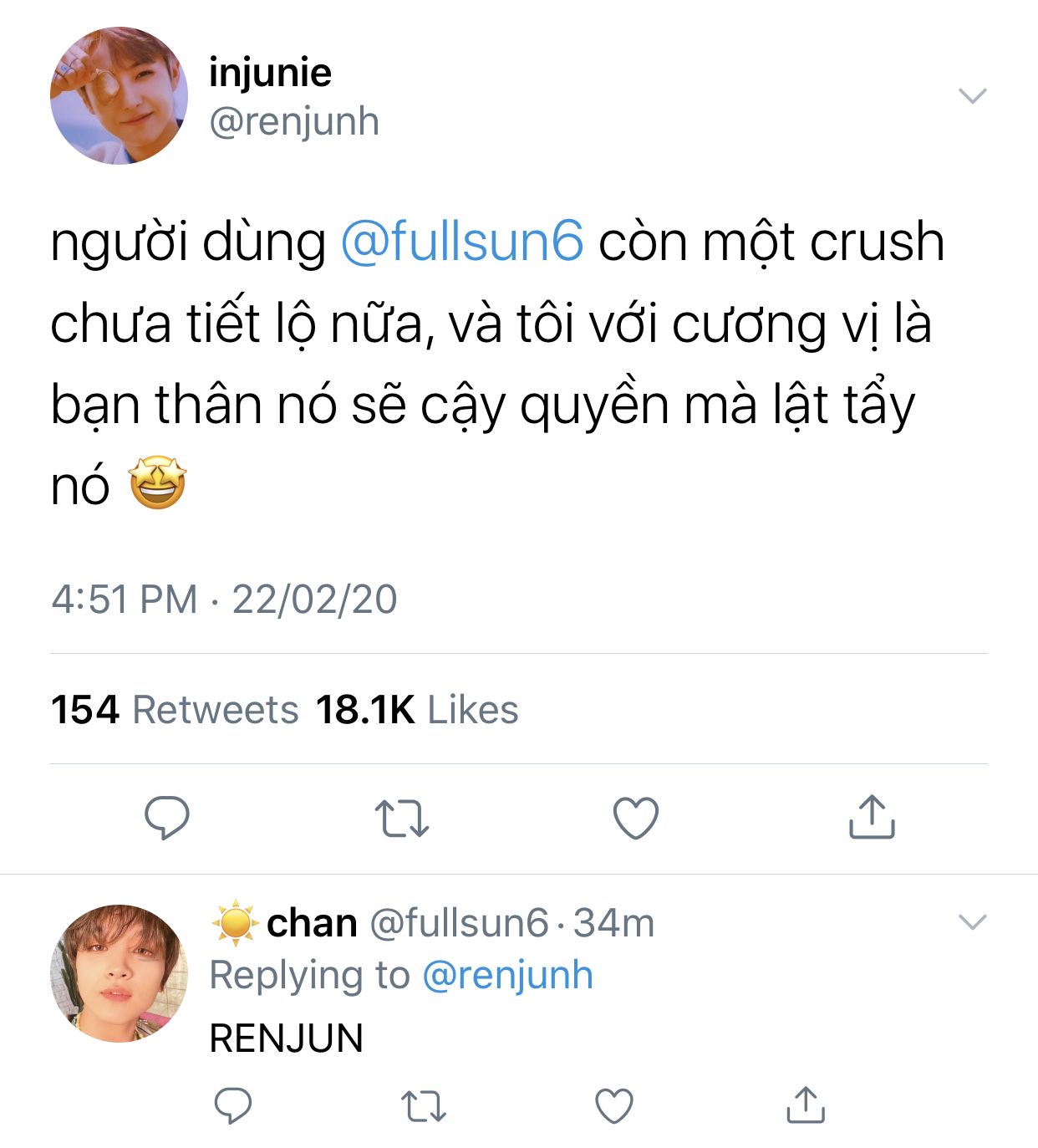This screenshot has width=1038, height=1148.
Task: Reply to chan's RENJUN comment
Action: click(233, 1105)
